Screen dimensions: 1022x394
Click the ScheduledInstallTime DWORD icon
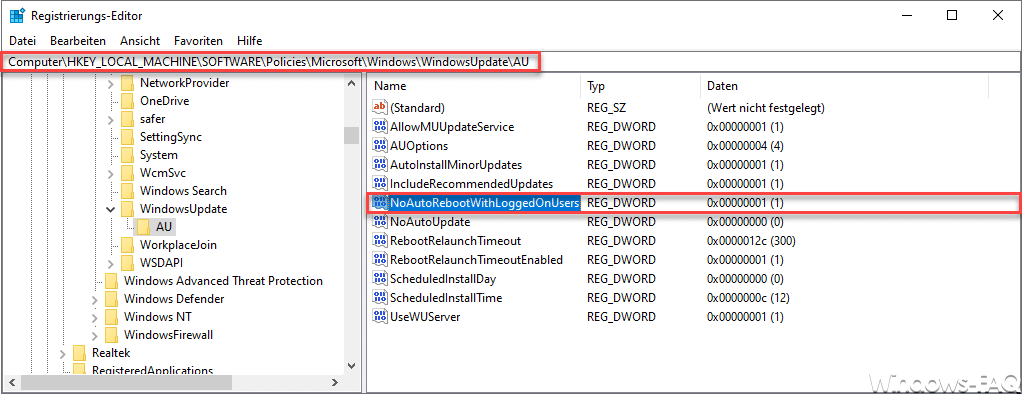379,297
